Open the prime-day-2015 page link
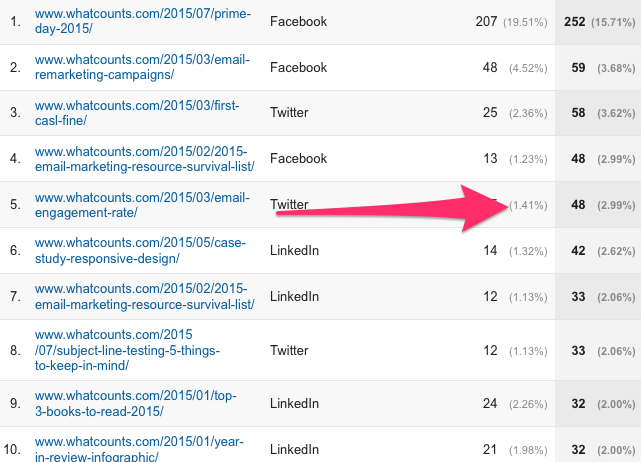This screenshot has height=462, width=641. pyautogui.click(x=142, y=22)
